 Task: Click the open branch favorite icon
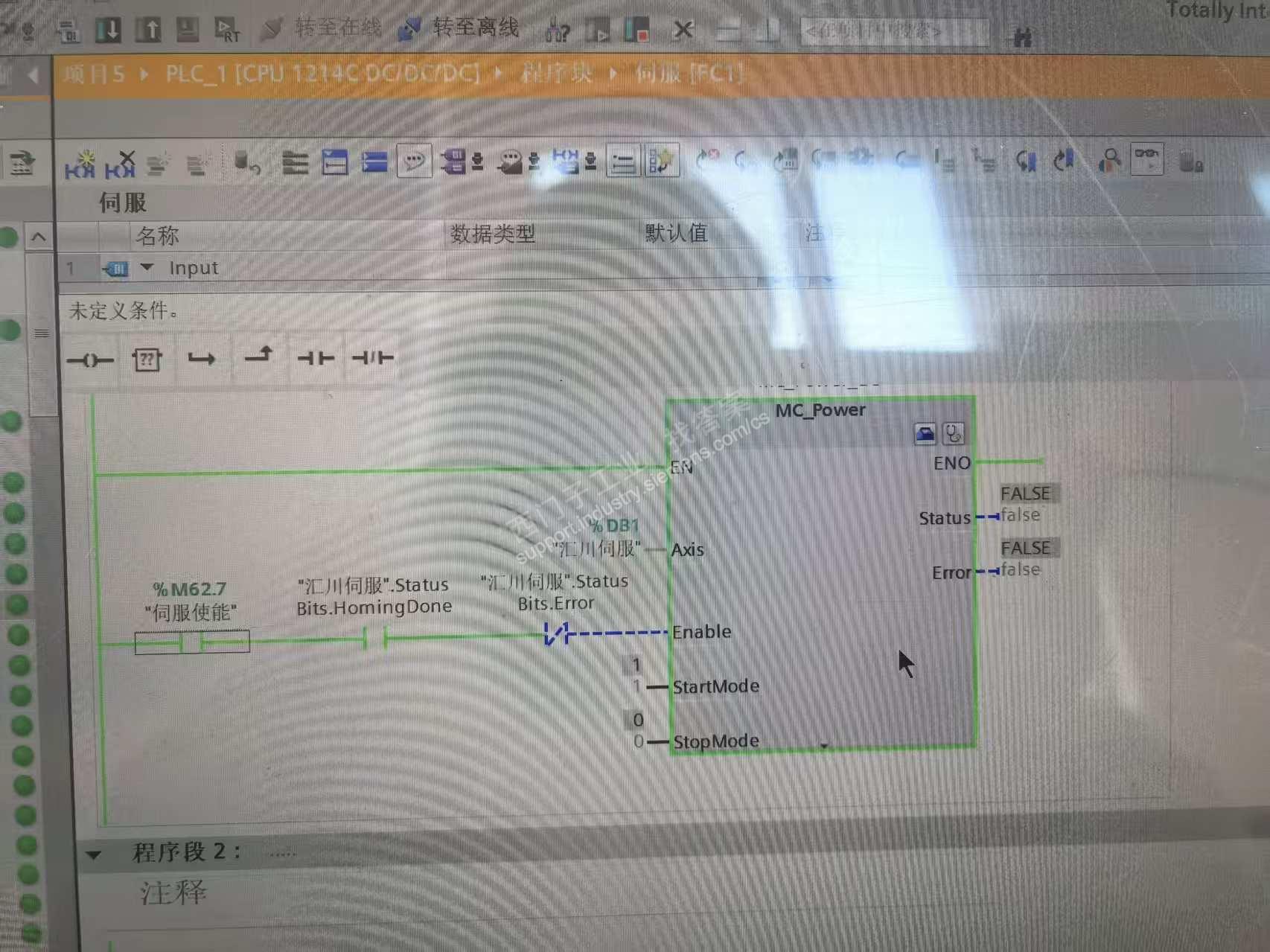click(x=201, y=360)
